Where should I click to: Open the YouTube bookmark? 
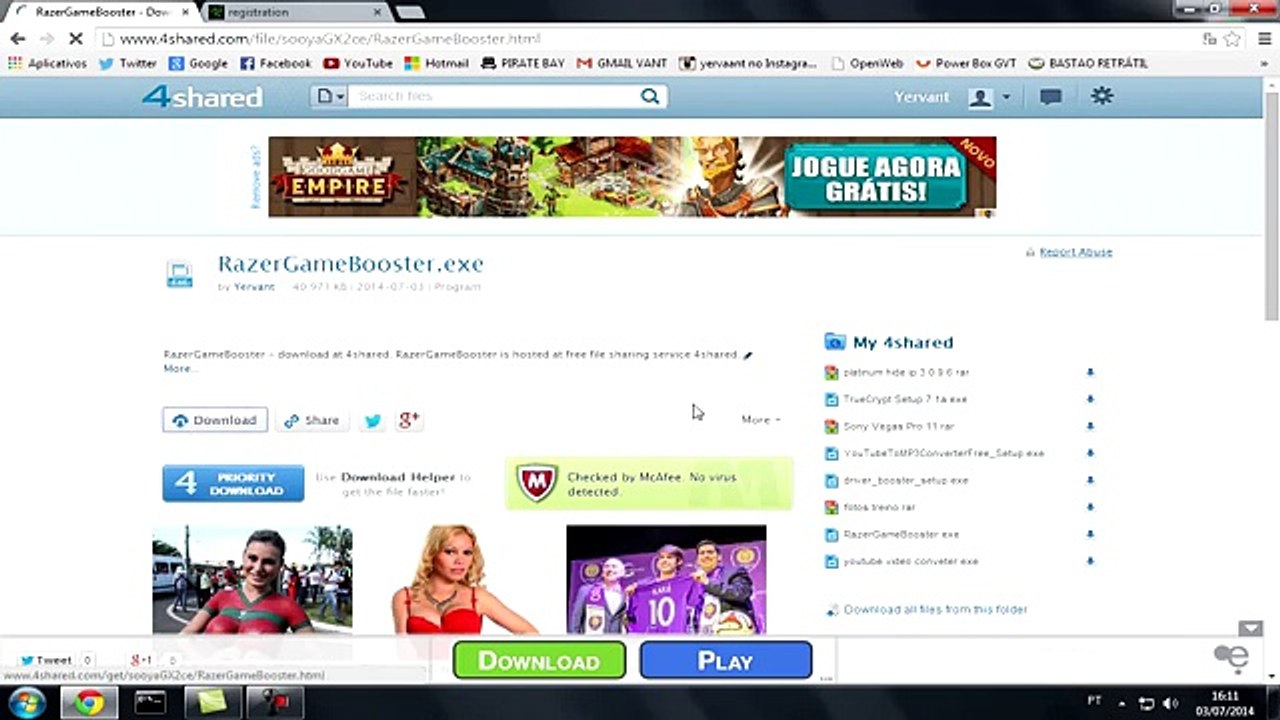pos(358,63)
